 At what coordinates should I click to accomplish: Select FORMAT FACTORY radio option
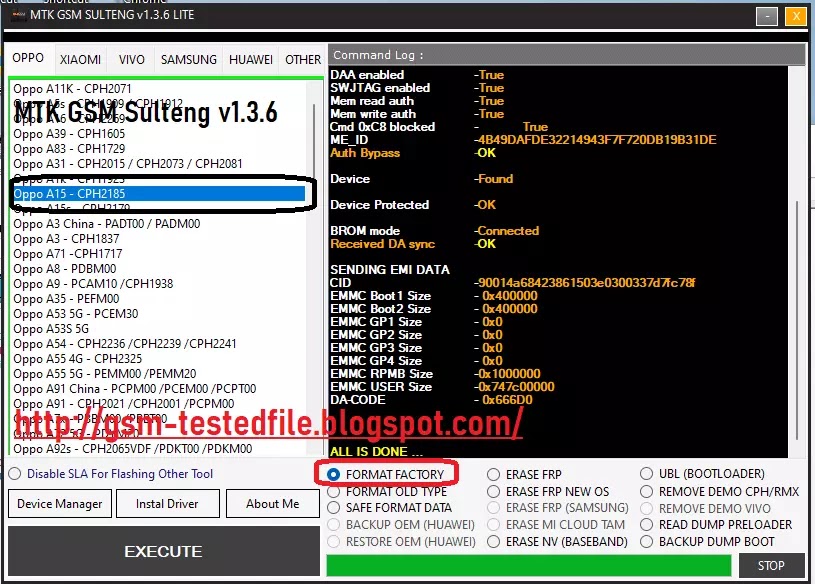click(x=386, y=474)
